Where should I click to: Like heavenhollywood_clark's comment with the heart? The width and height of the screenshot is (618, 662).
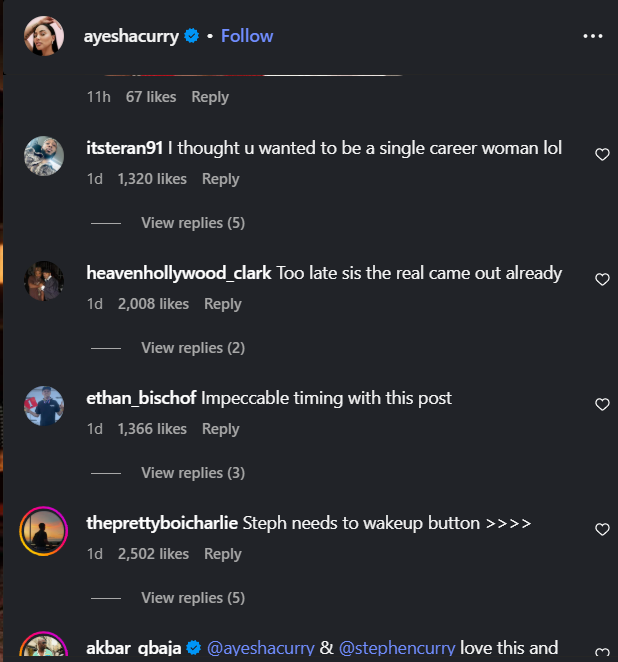602,279
